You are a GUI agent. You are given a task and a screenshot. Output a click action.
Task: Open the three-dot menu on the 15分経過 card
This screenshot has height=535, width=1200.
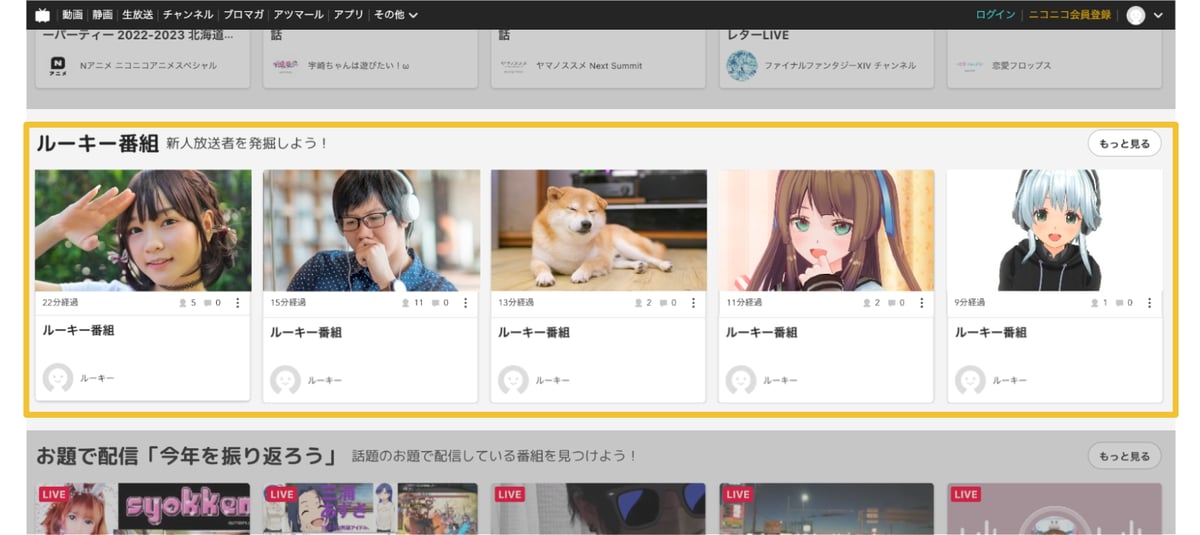tap(465, 303)
